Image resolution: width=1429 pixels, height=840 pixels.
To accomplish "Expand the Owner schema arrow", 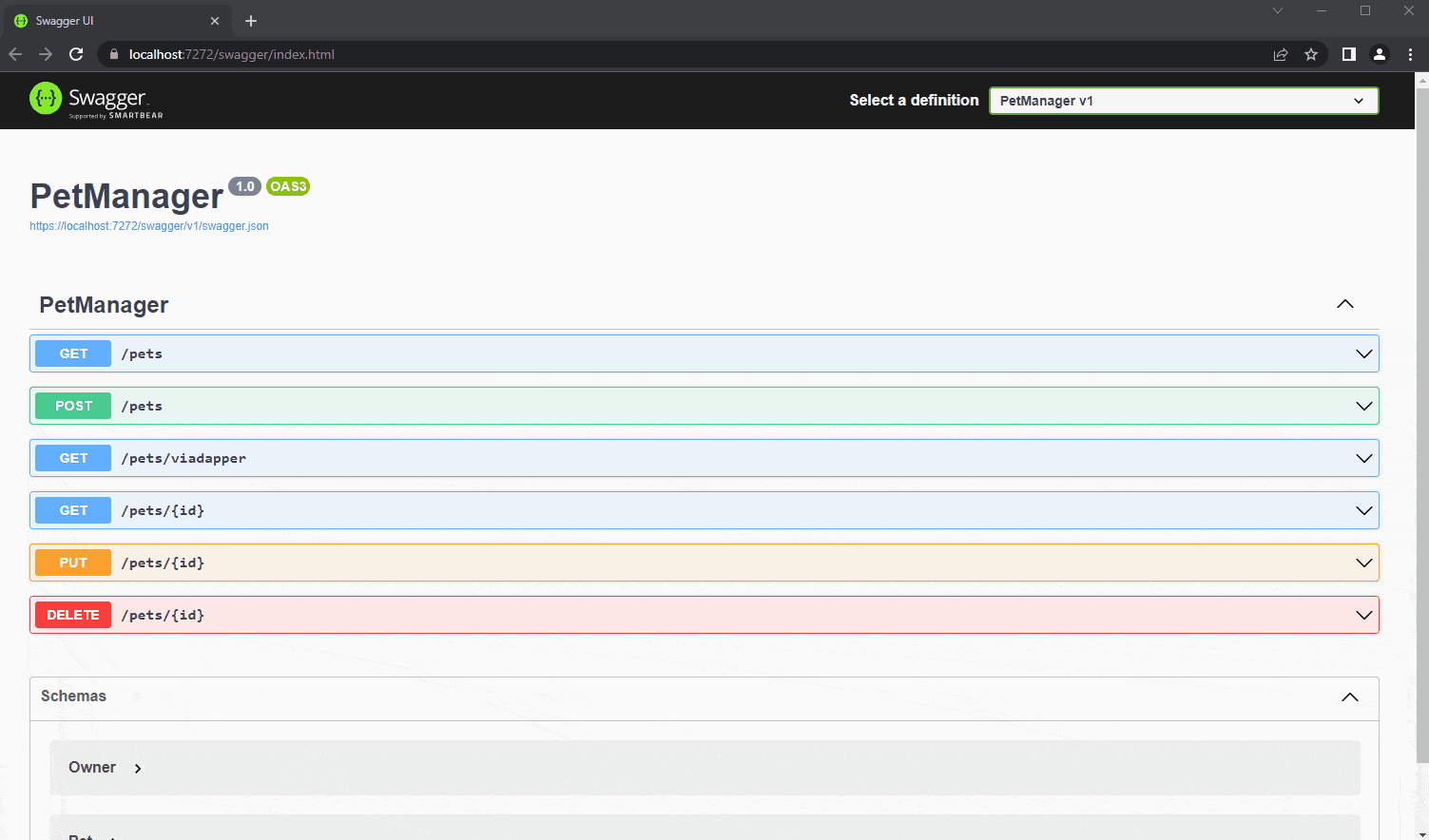I will [138, 768].
